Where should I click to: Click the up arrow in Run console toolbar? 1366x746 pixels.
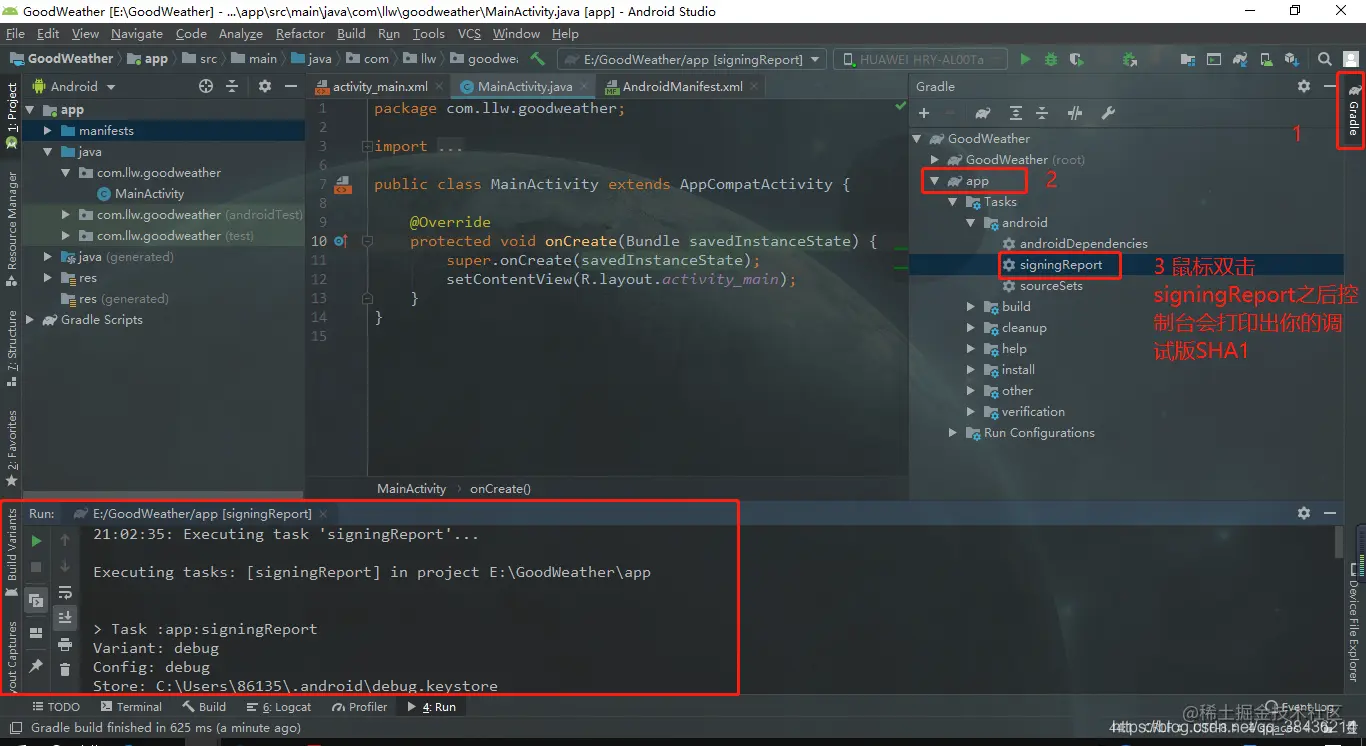coord(65,540)
